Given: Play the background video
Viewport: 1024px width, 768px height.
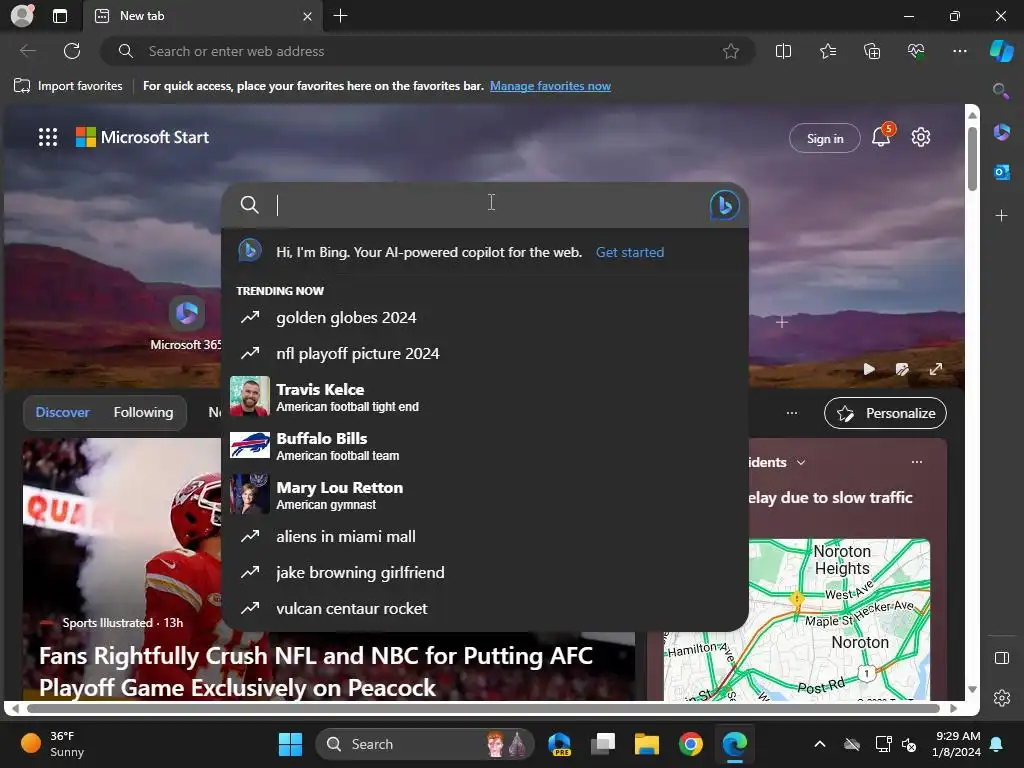Looking at the screenshot, I should [869, 369].
